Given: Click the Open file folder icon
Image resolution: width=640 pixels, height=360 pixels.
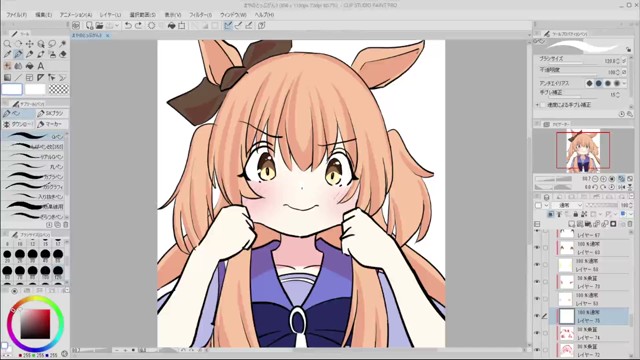Looking at the screenshot, I should pyautogui.click(x=99, y=25).
